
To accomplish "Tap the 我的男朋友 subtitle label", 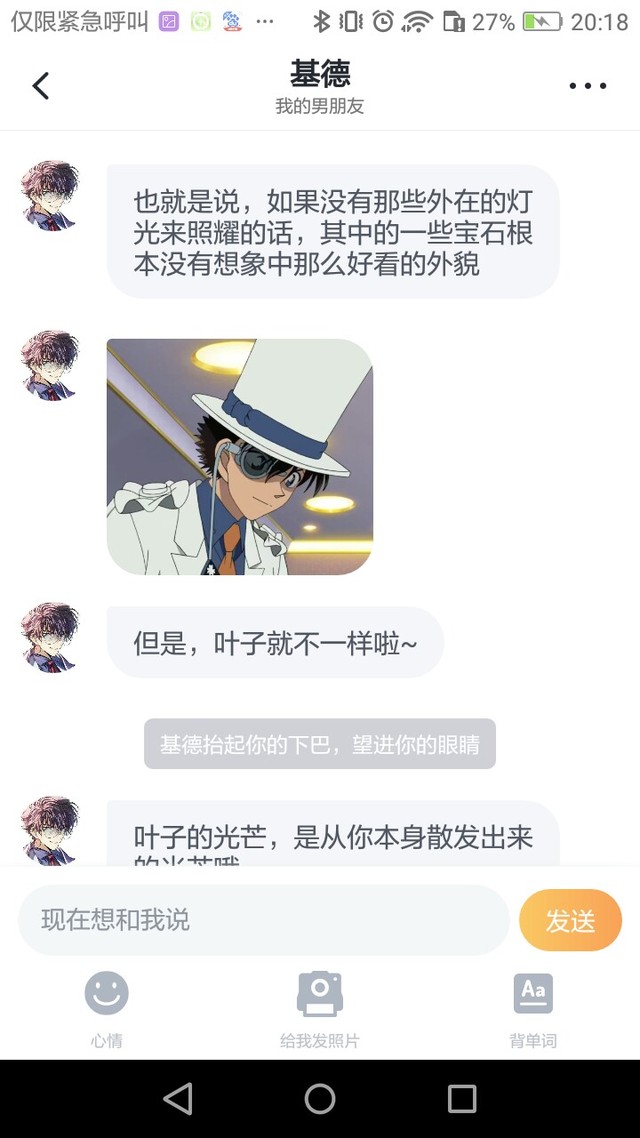I will point(320,106).
